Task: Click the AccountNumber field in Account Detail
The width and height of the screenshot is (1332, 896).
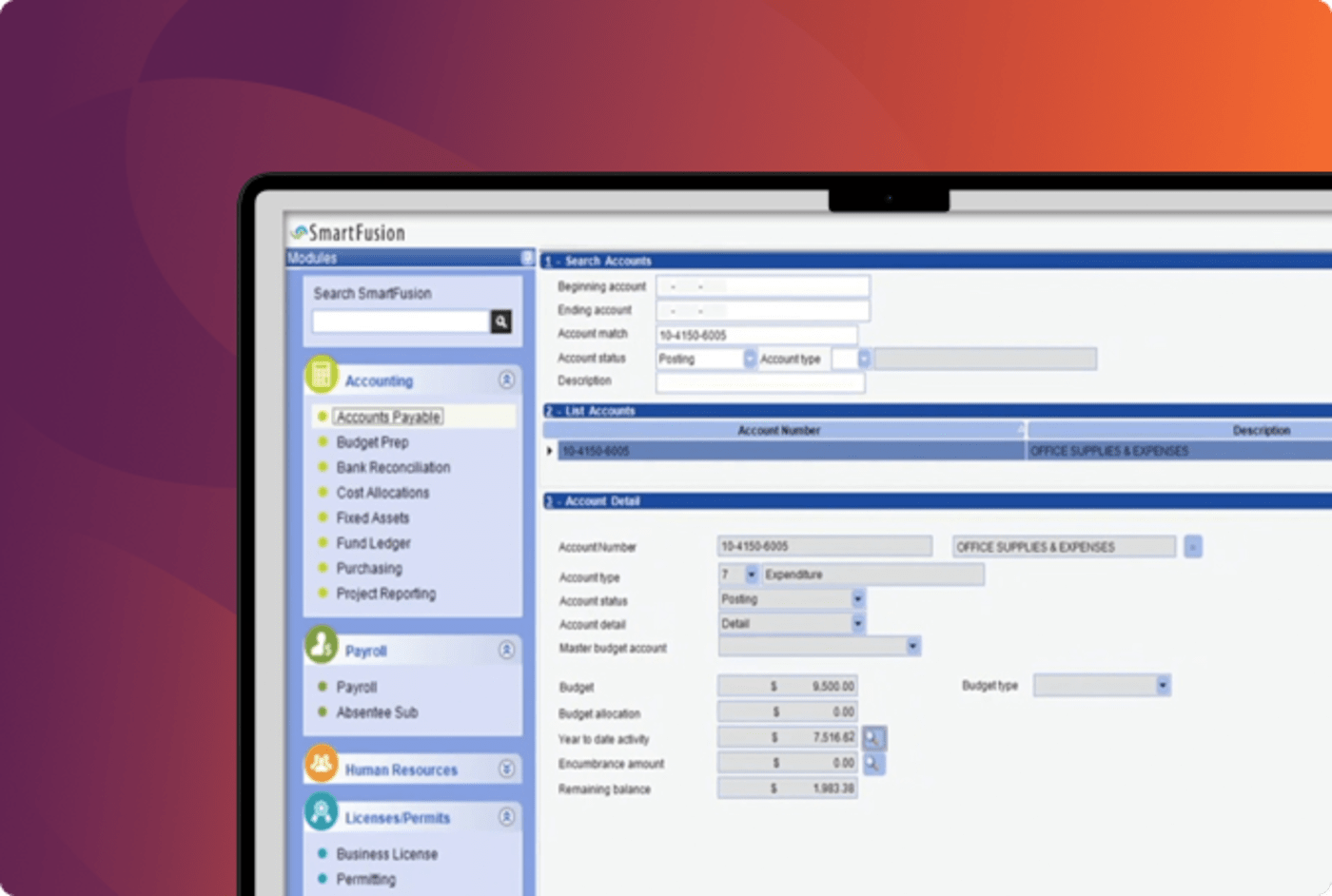Action: click(x=824, y=546)
